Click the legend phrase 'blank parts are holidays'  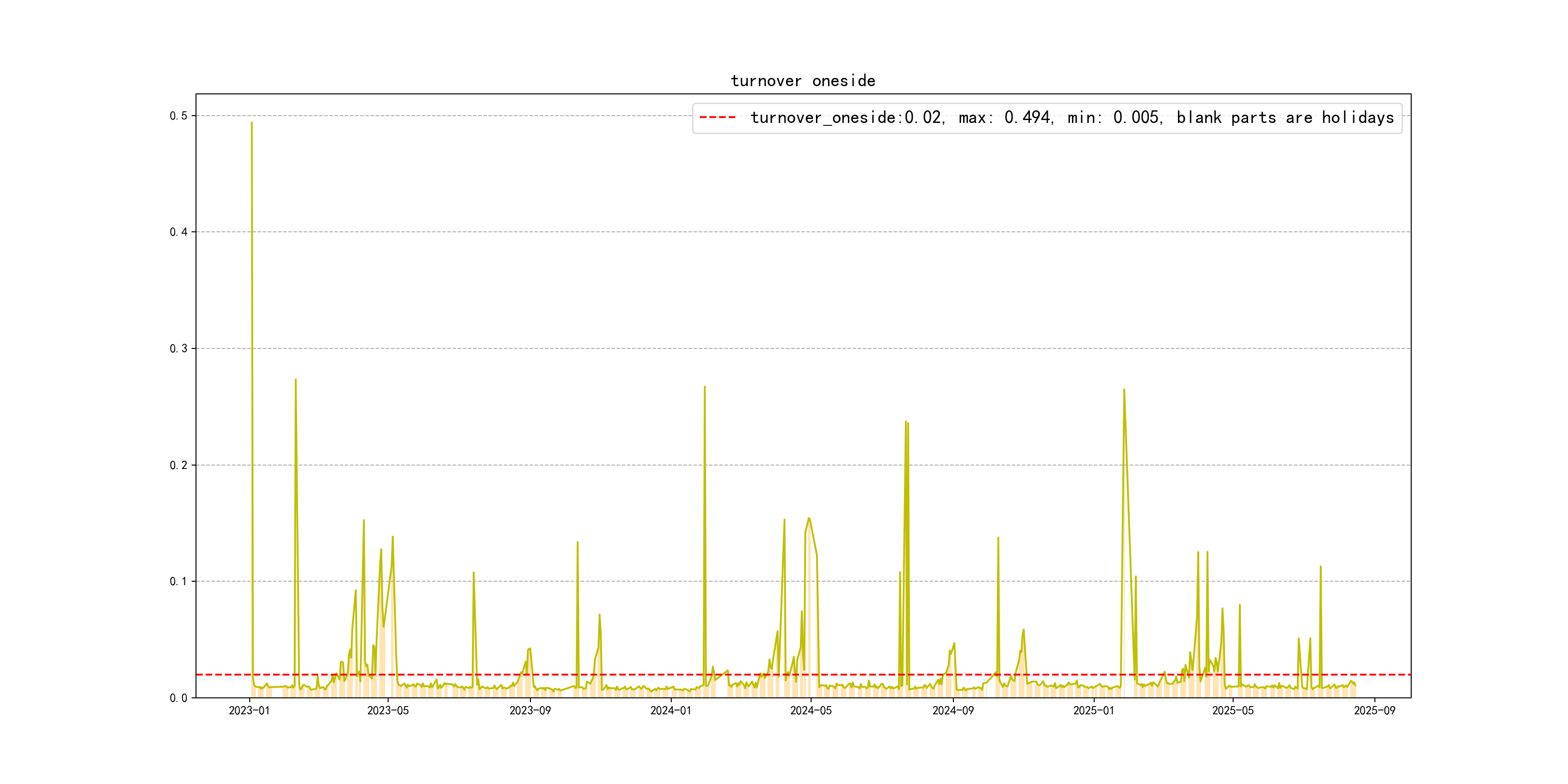[1284, 118]
